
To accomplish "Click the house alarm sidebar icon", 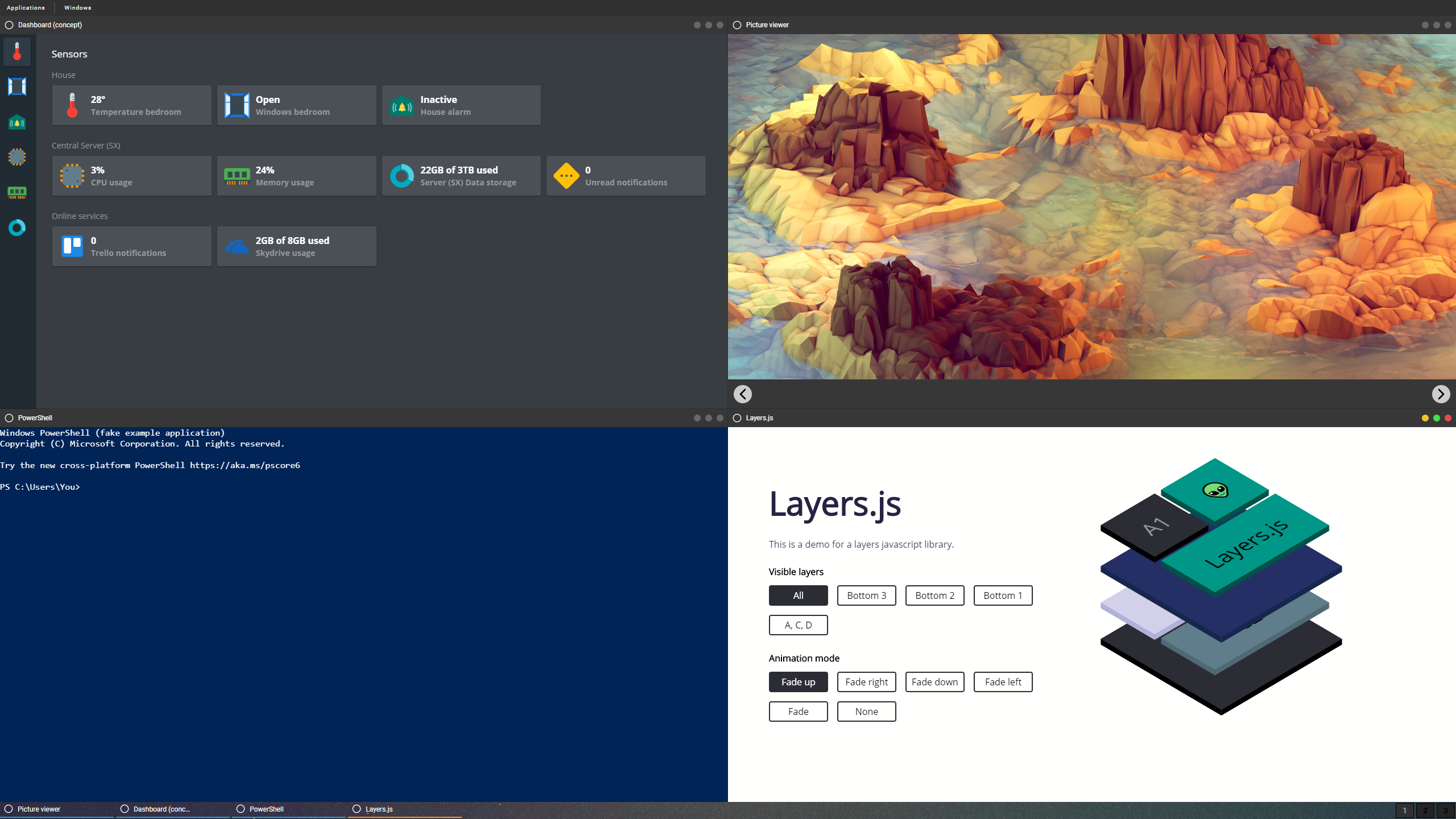I will tap(17, 122).
